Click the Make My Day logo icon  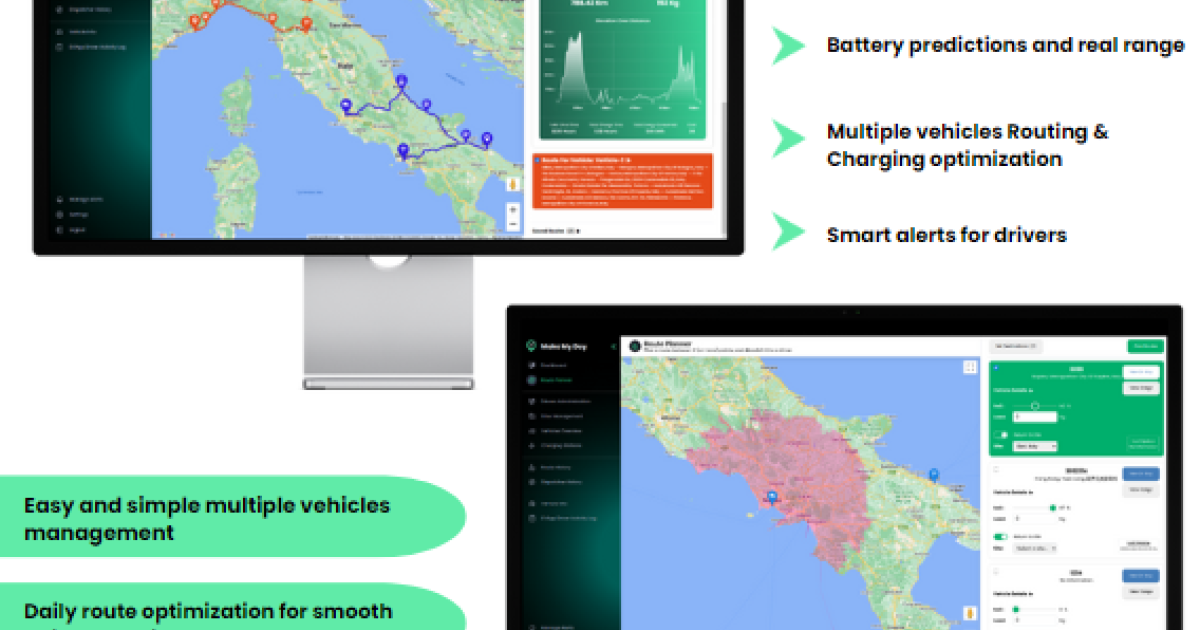pos(529,346)
